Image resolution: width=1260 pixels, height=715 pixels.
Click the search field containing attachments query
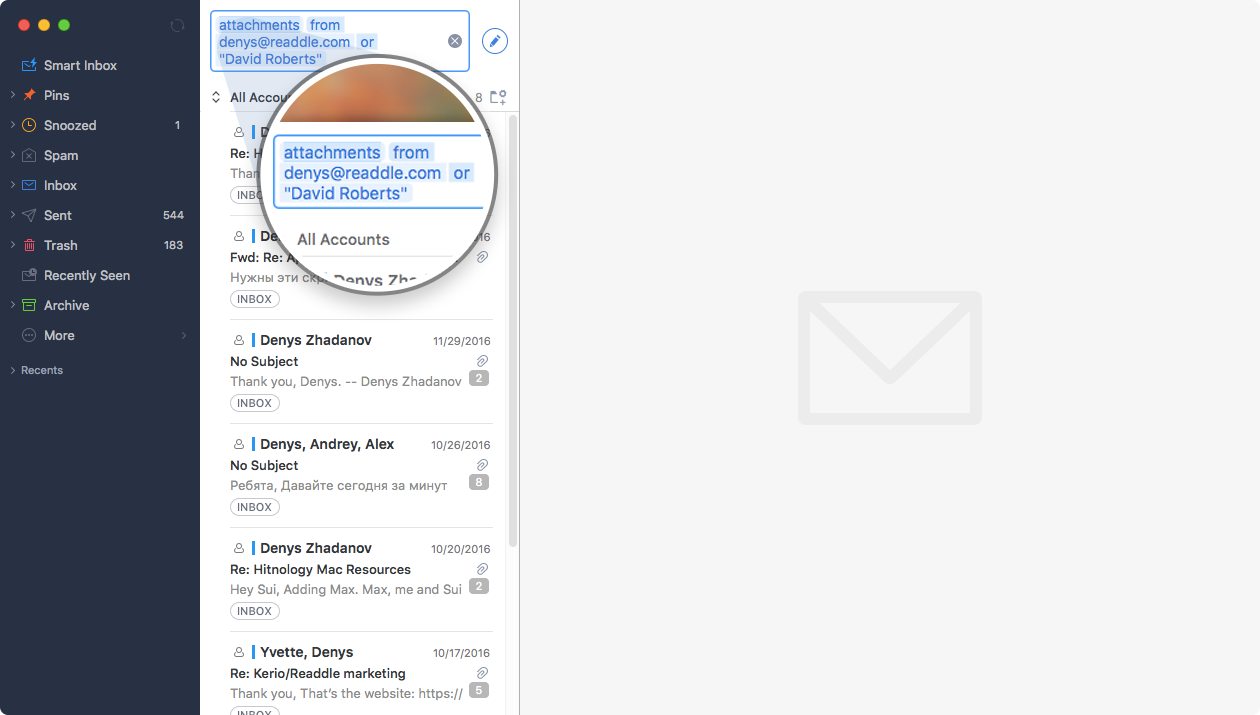340,41
